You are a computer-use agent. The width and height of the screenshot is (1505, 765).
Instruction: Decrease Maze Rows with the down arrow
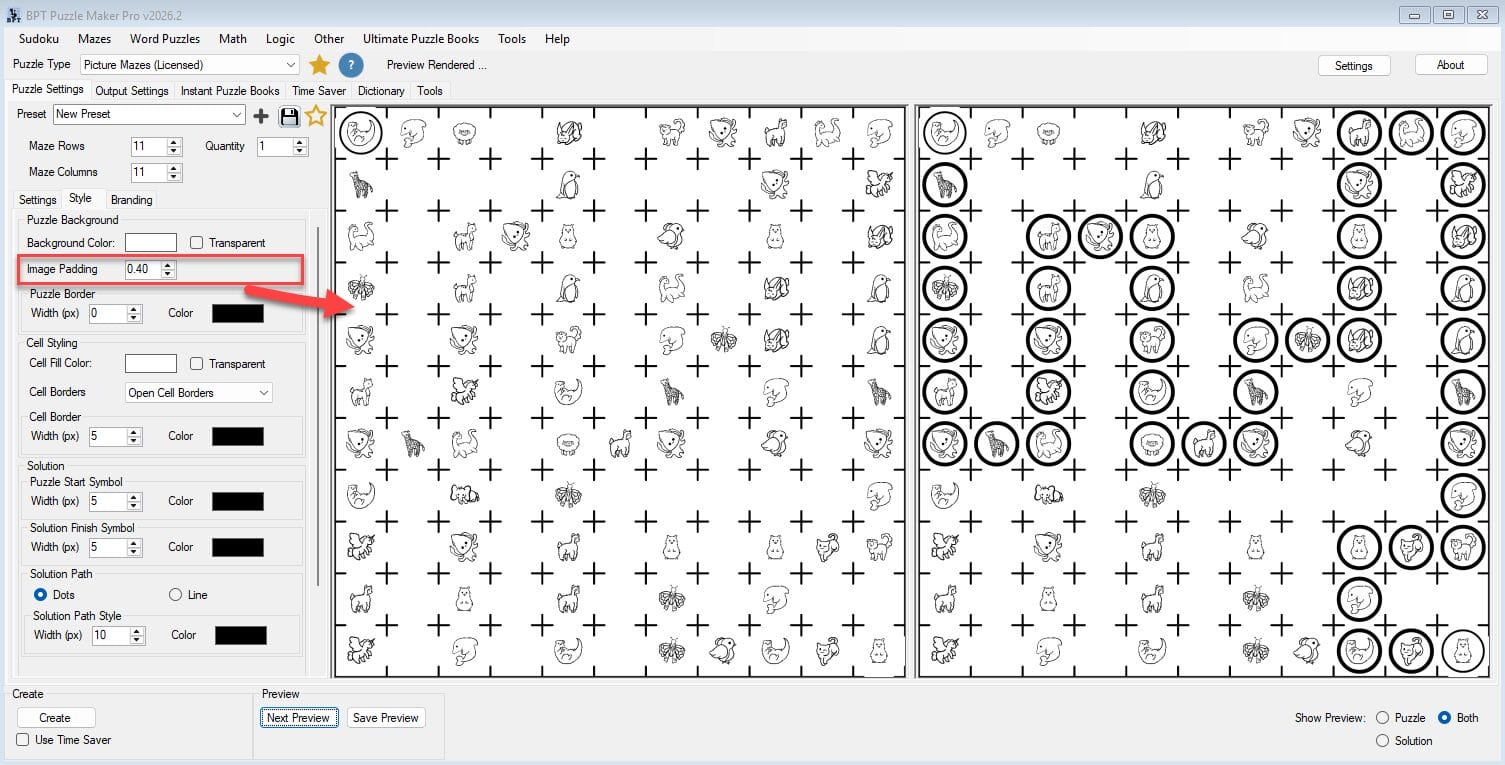pos(175,151)
